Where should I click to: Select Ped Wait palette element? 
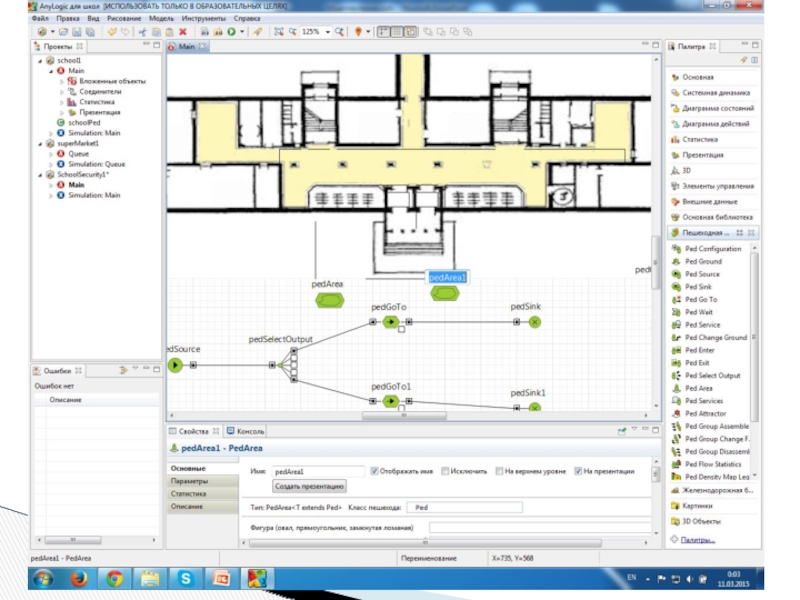[698, 312]
